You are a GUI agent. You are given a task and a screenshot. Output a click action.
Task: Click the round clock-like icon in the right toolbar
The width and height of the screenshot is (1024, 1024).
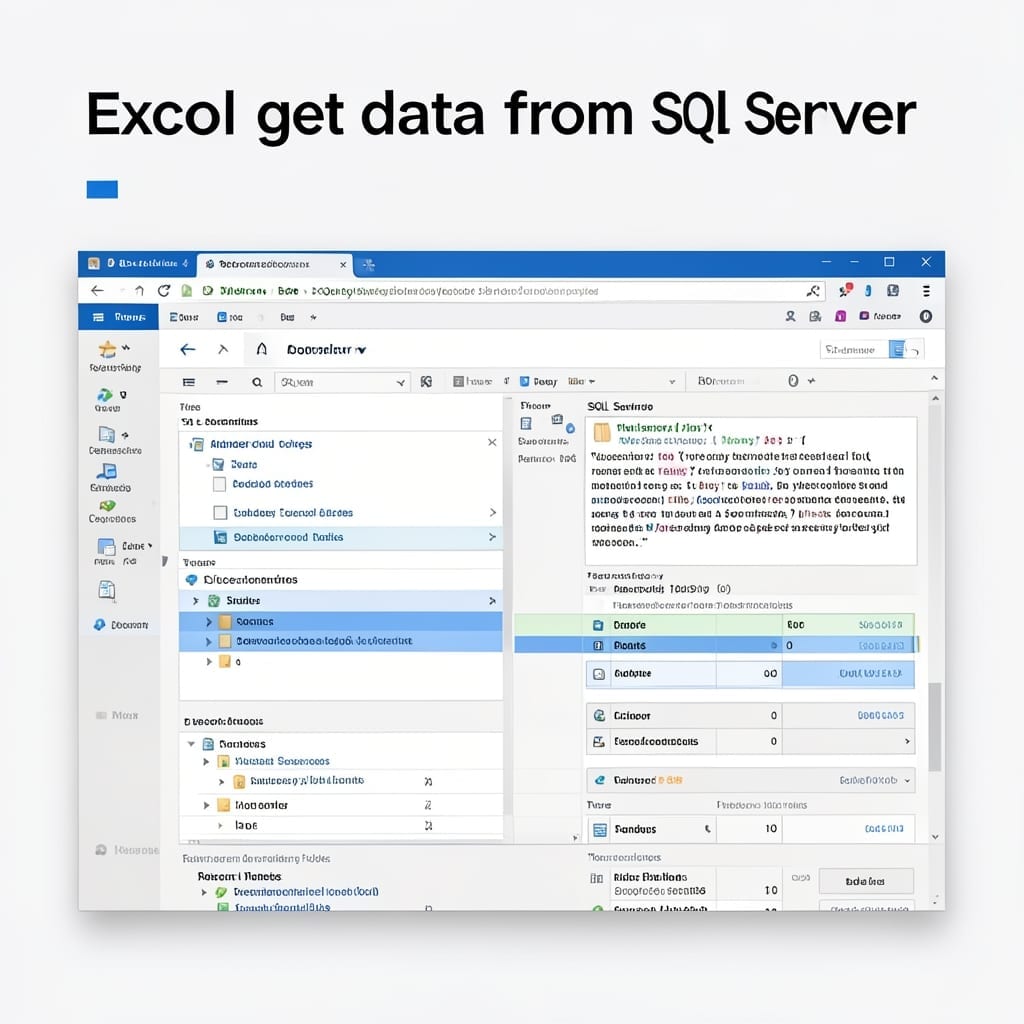[793, 381]
